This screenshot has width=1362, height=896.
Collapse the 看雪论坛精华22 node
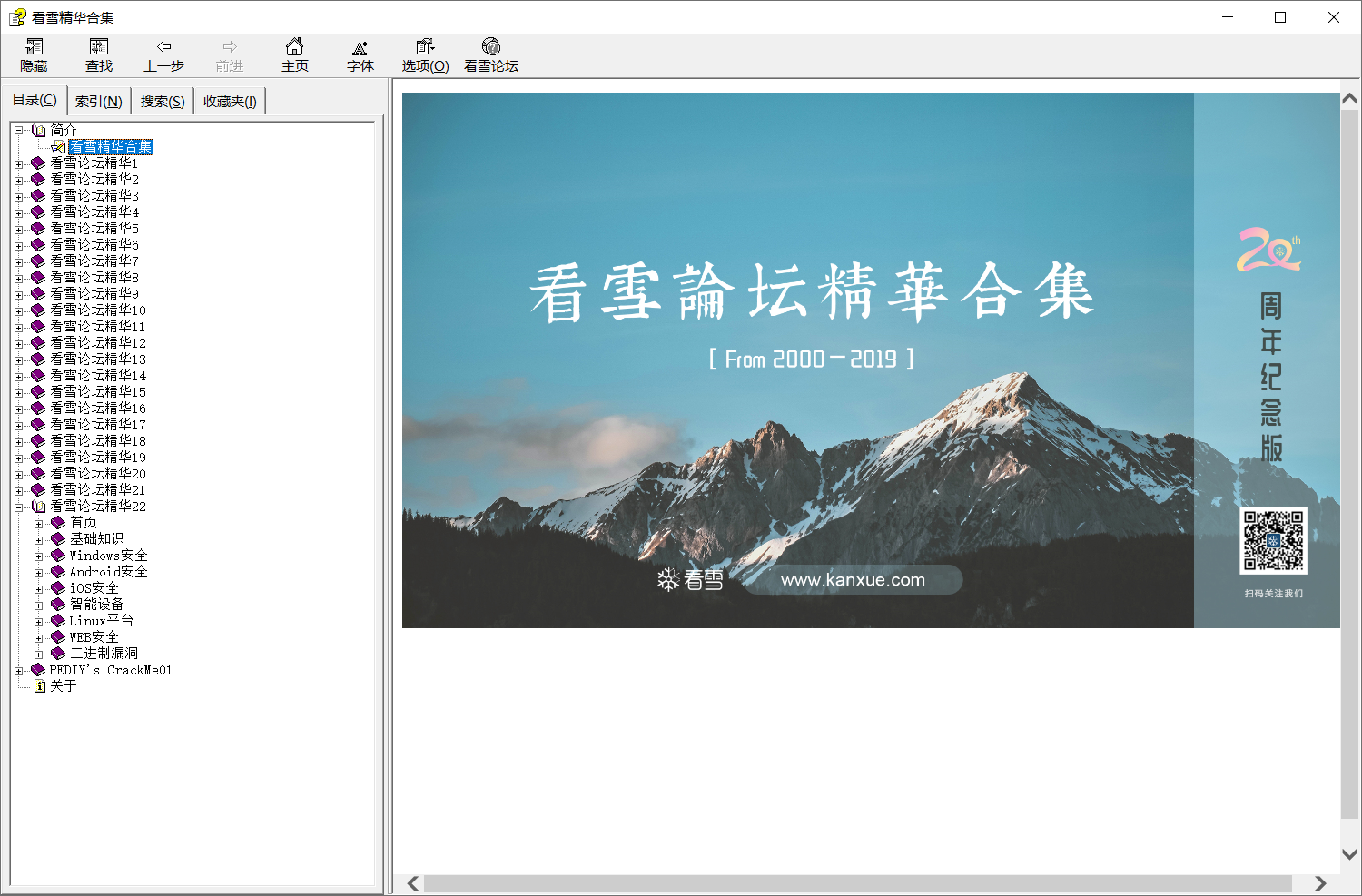[18, 507]
